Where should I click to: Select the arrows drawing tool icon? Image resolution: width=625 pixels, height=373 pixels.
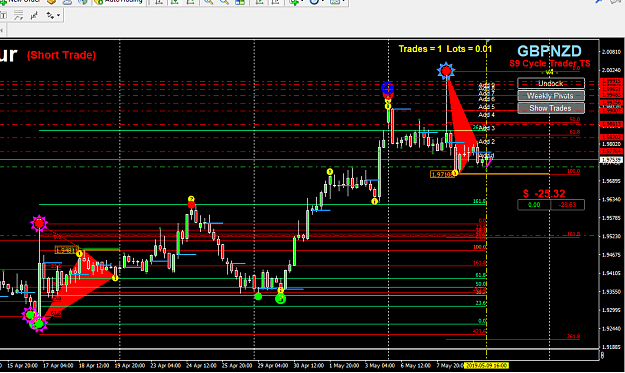[x=50, y=16]
